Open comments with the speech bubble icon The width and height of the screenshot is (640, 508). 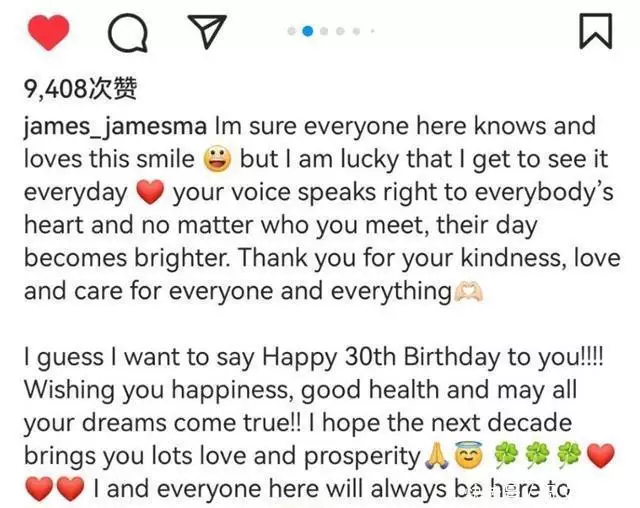[128, 32]
